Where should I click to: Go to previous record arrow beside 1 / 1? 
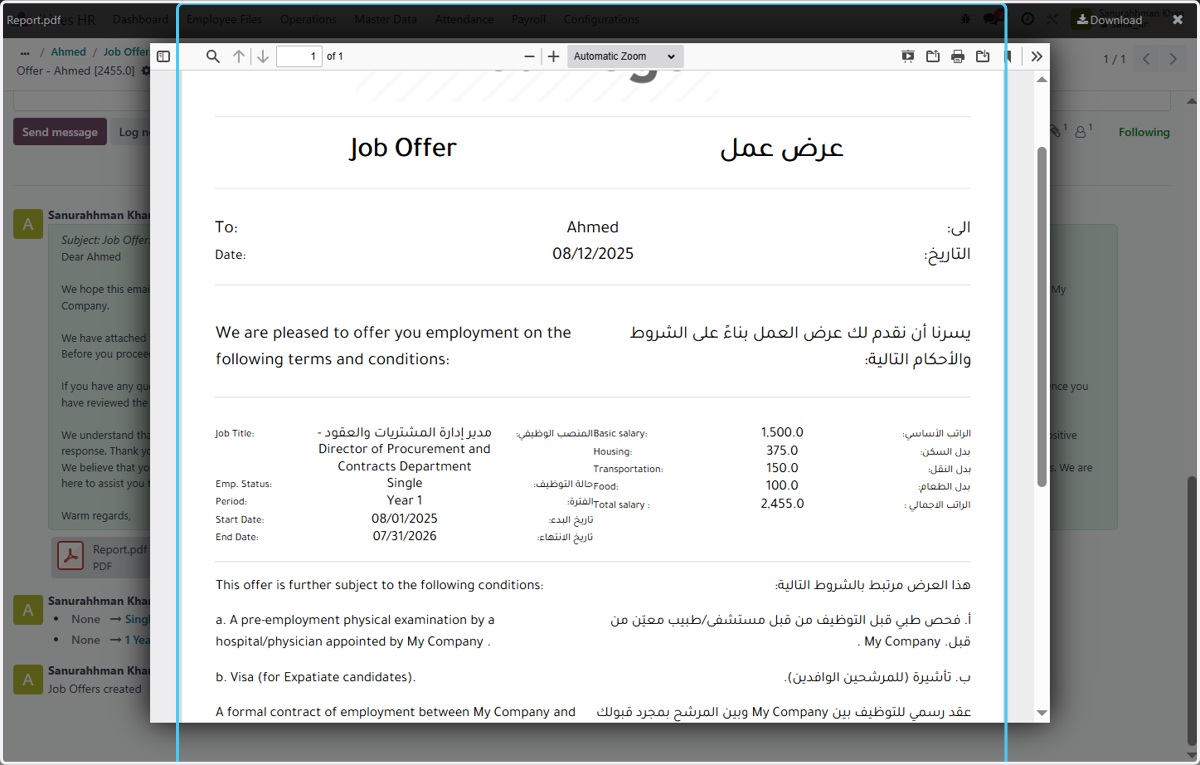1147,59
